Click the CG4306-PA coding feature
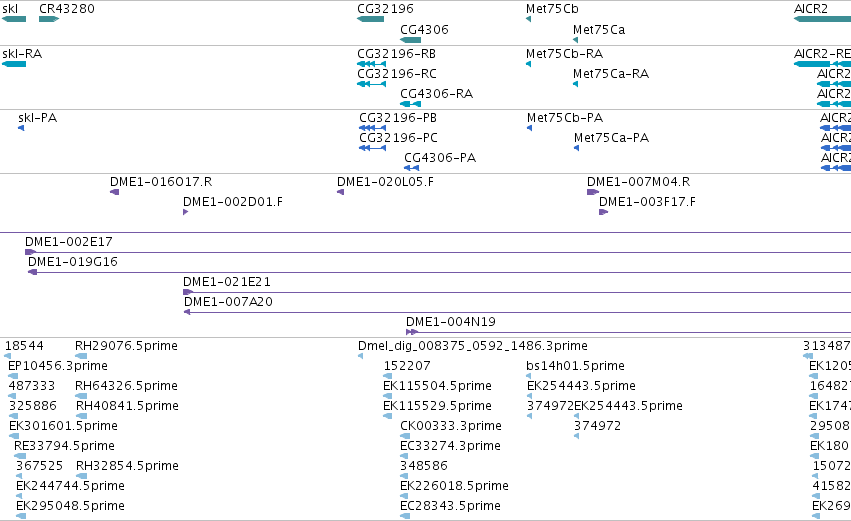The height and width of the screenshot is (521, 851). [x=411, y=168]
